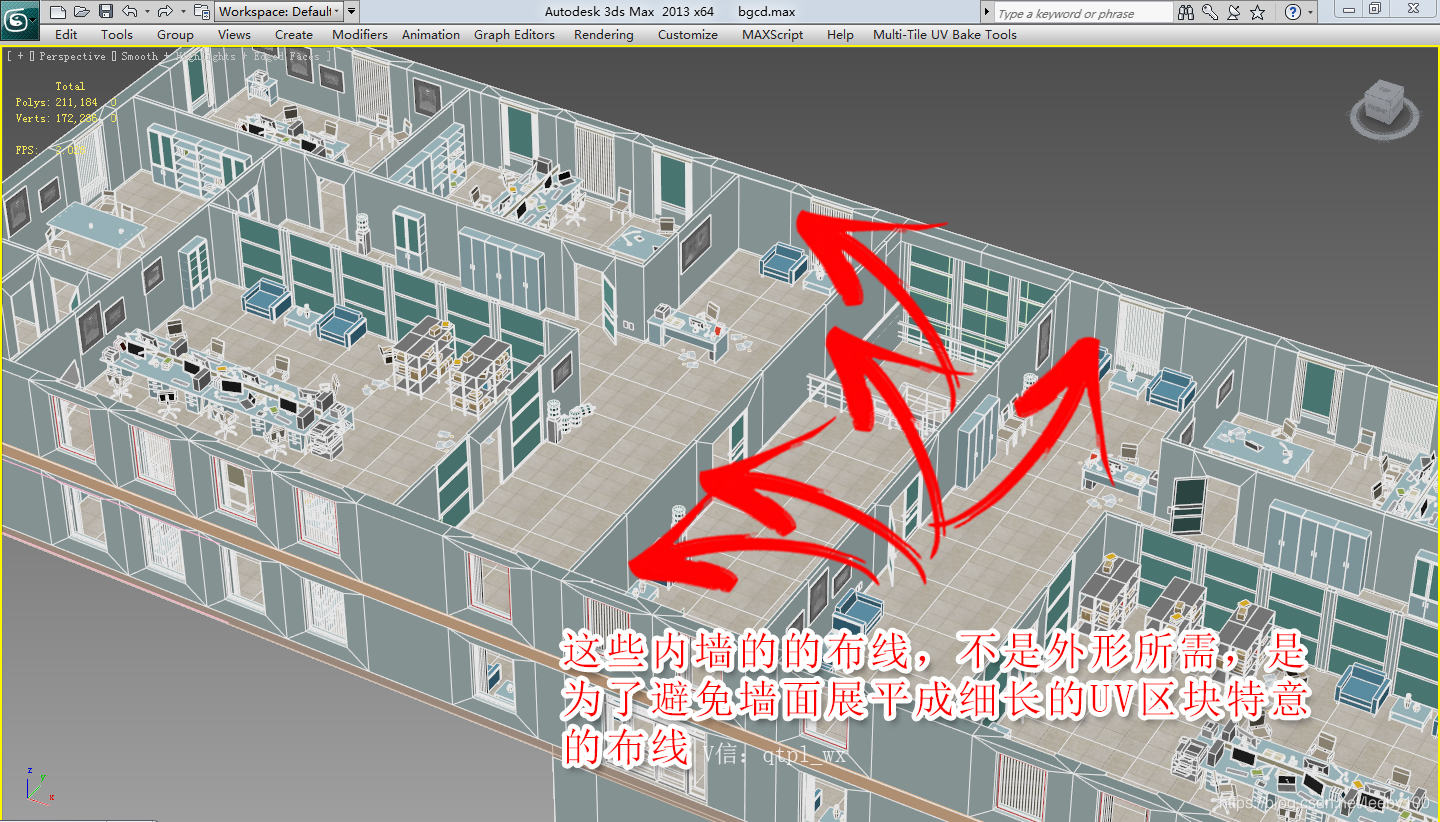
Task: Open a new scene with the New Scene icon
Action: coord(57,11)
